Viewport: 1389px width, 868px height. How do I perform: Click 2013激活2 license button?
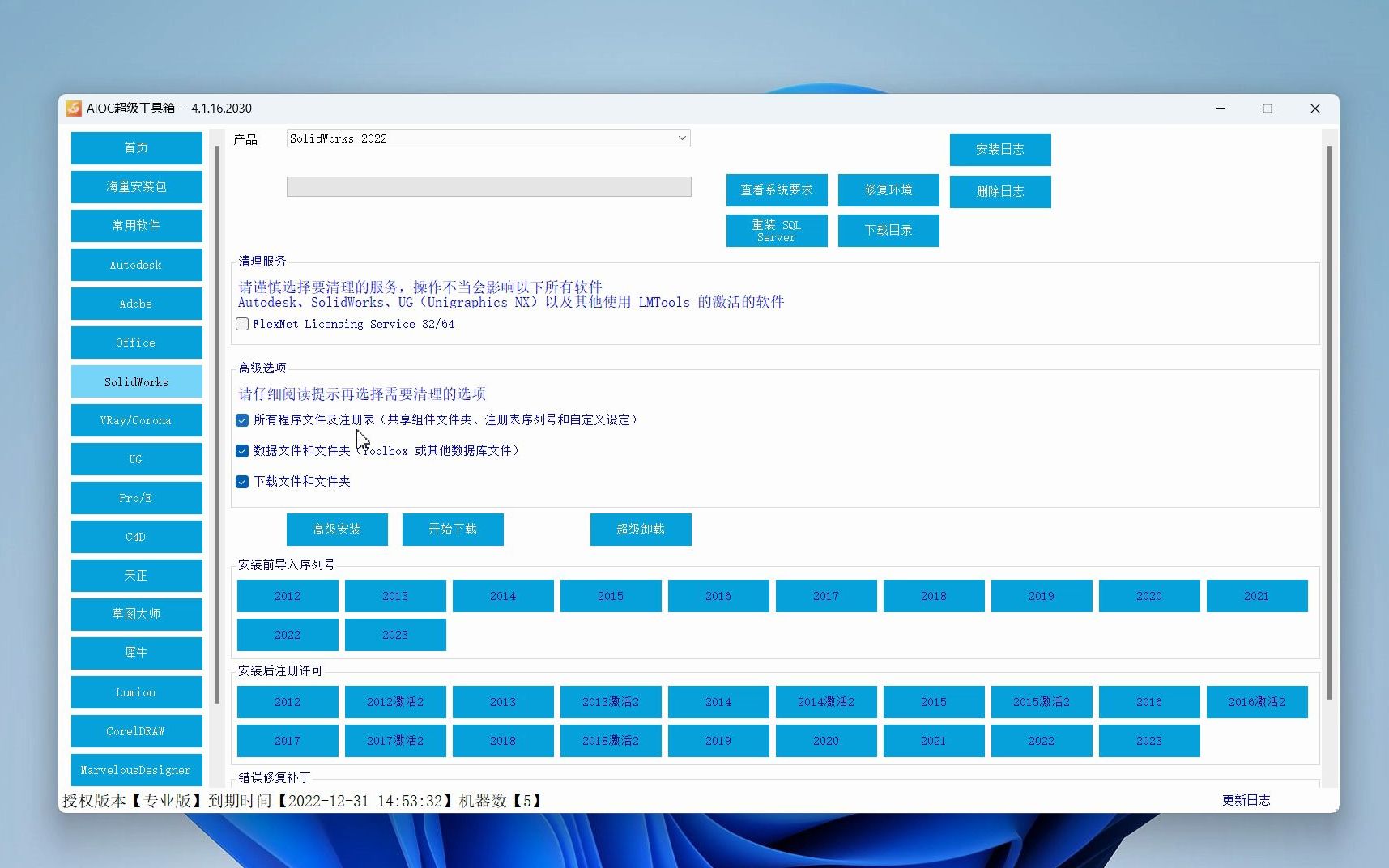[611, 702]
